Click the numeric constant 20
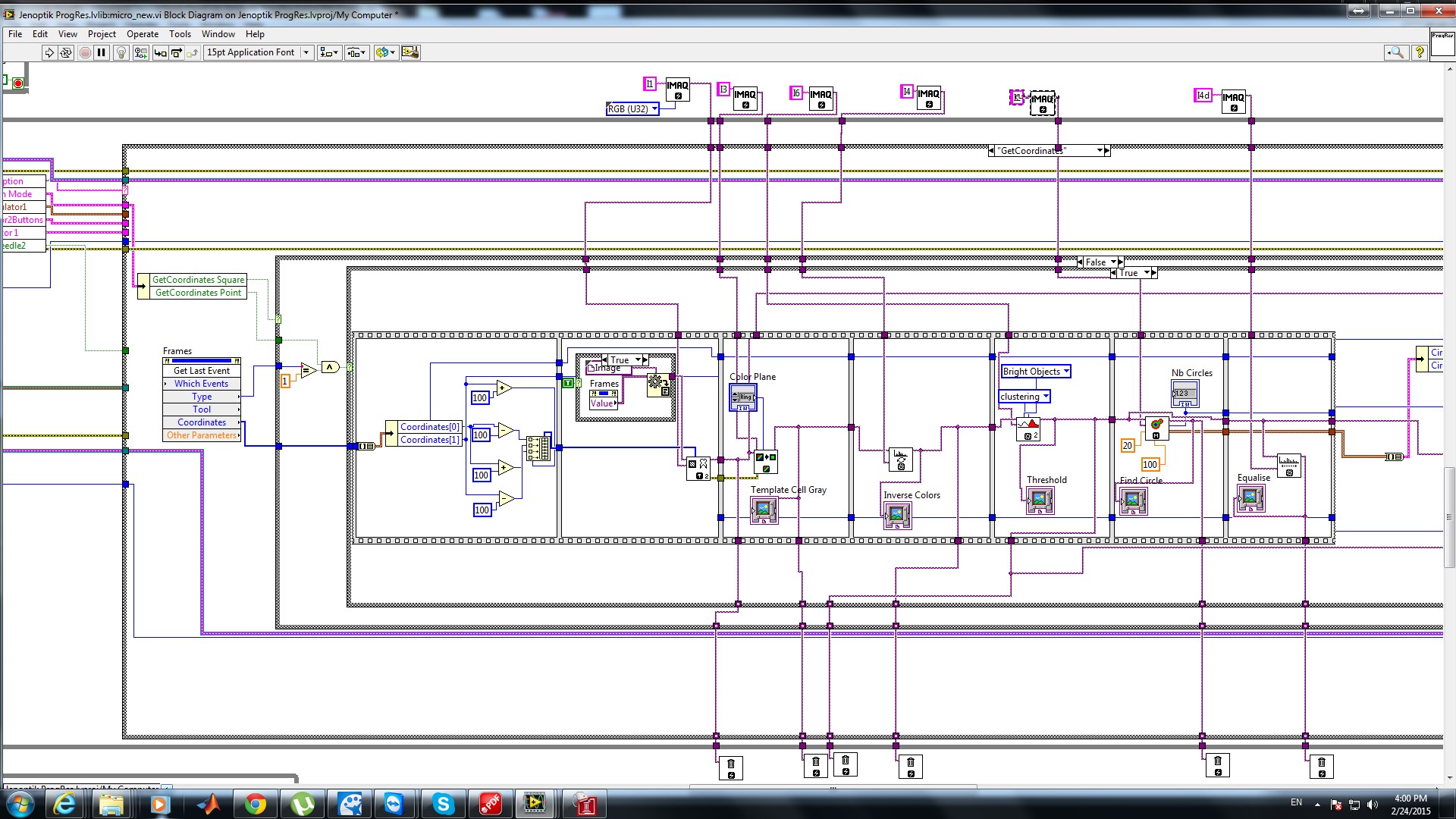Viewport: 1456px width, 819px height. [x=1128, y=446]
